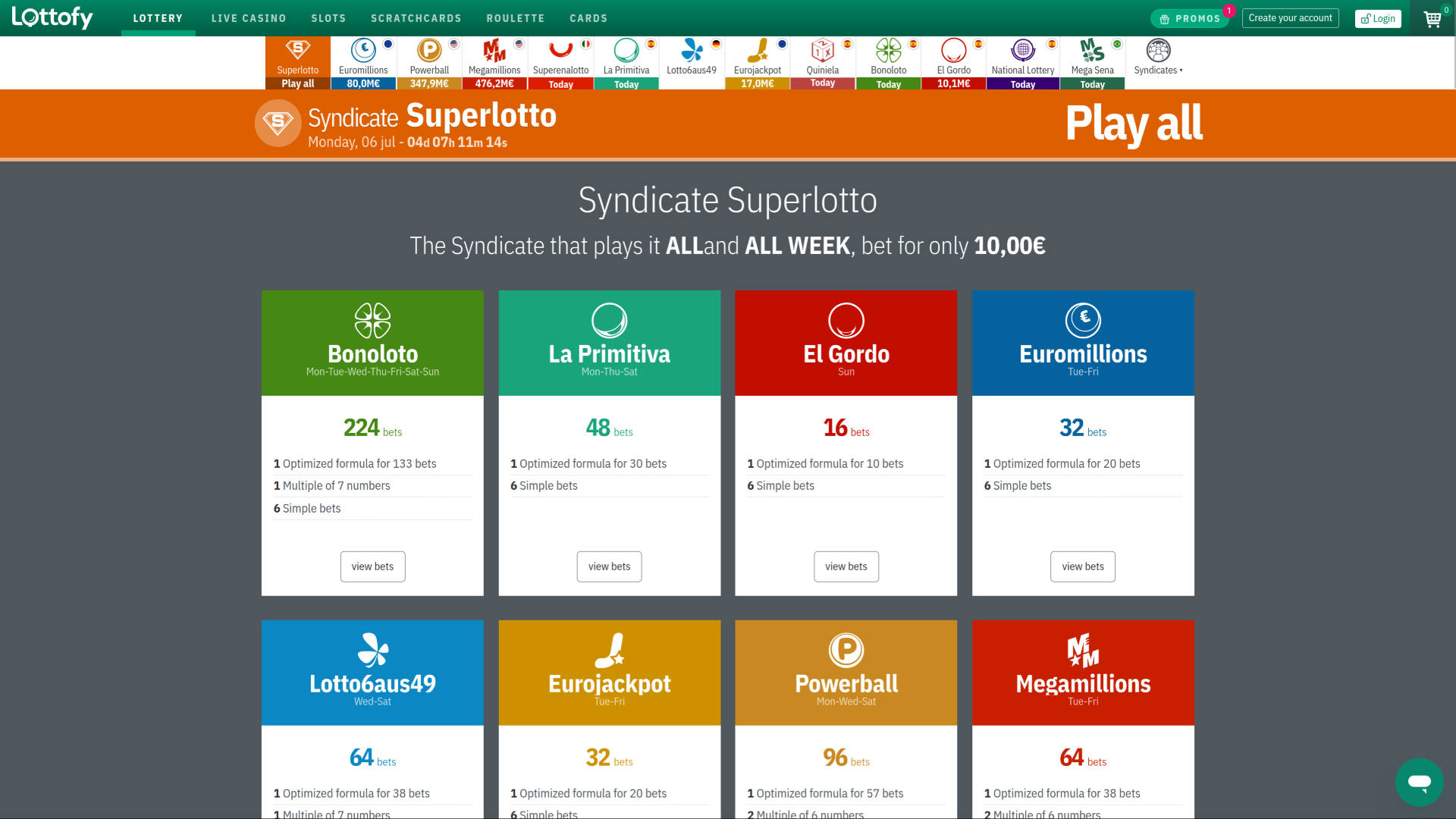Click the Lottofy logo
This screenshot has height=819, width=1456.
(x=52, y=17)
